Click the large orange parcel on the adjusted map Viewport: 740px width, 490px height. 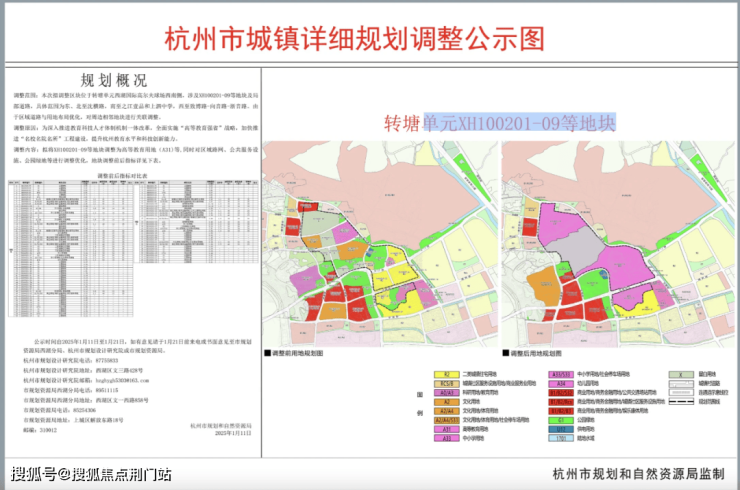[x=544, y=286]
